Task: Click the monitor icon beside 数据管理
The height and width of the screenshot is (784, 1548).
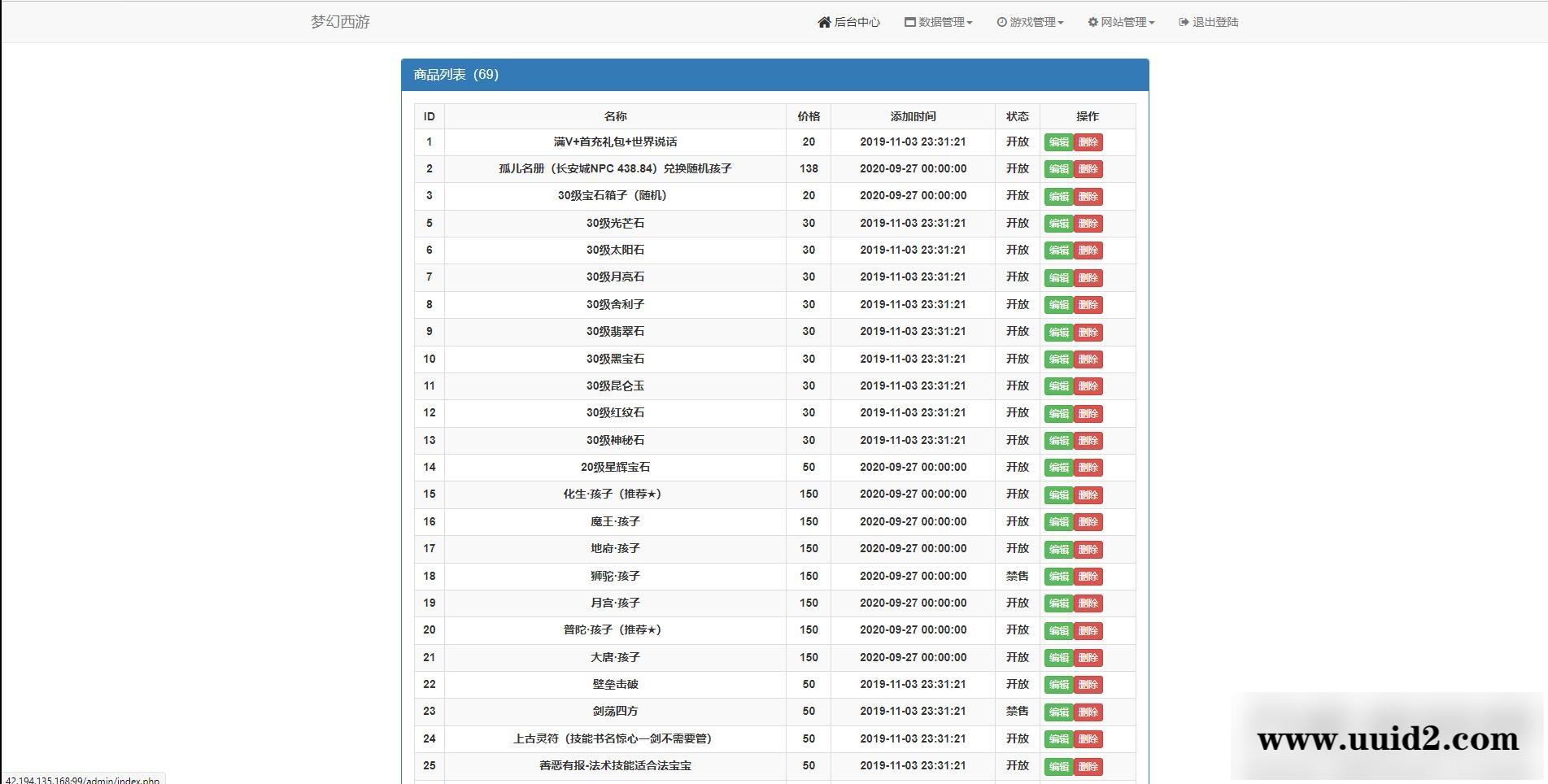Action: 909,22
